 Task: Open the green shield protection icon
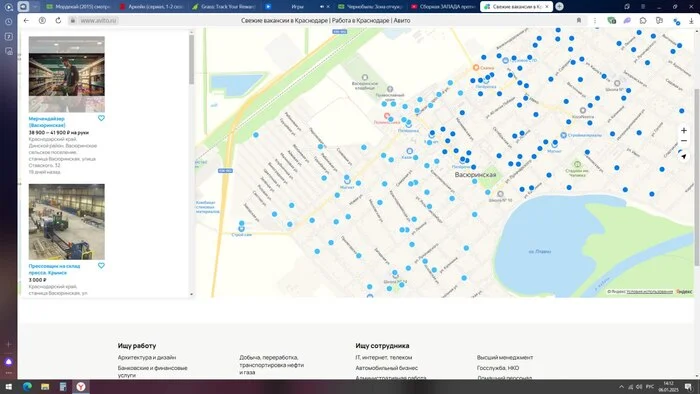pos(612,21)
